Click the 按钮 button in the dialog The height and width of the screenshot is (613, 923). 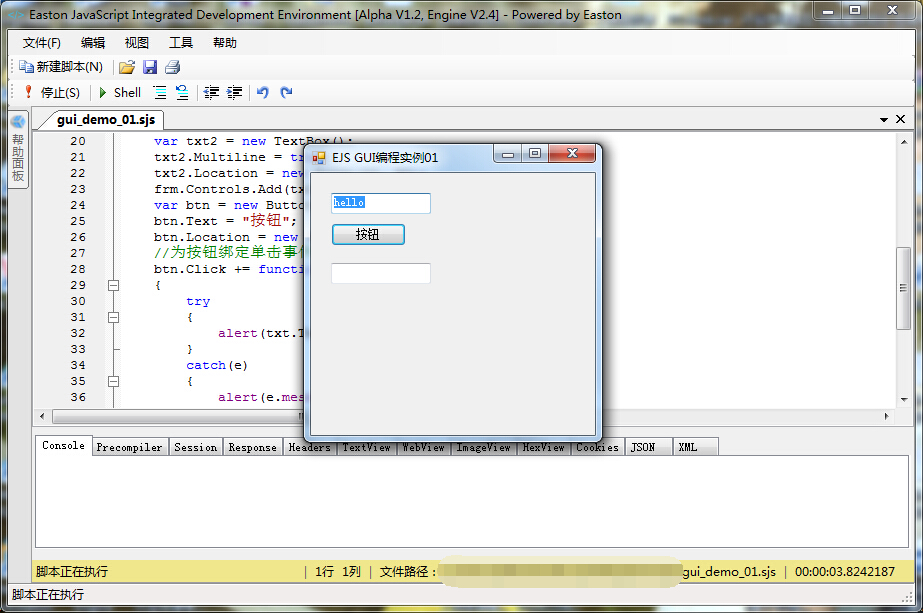[368, 234]
